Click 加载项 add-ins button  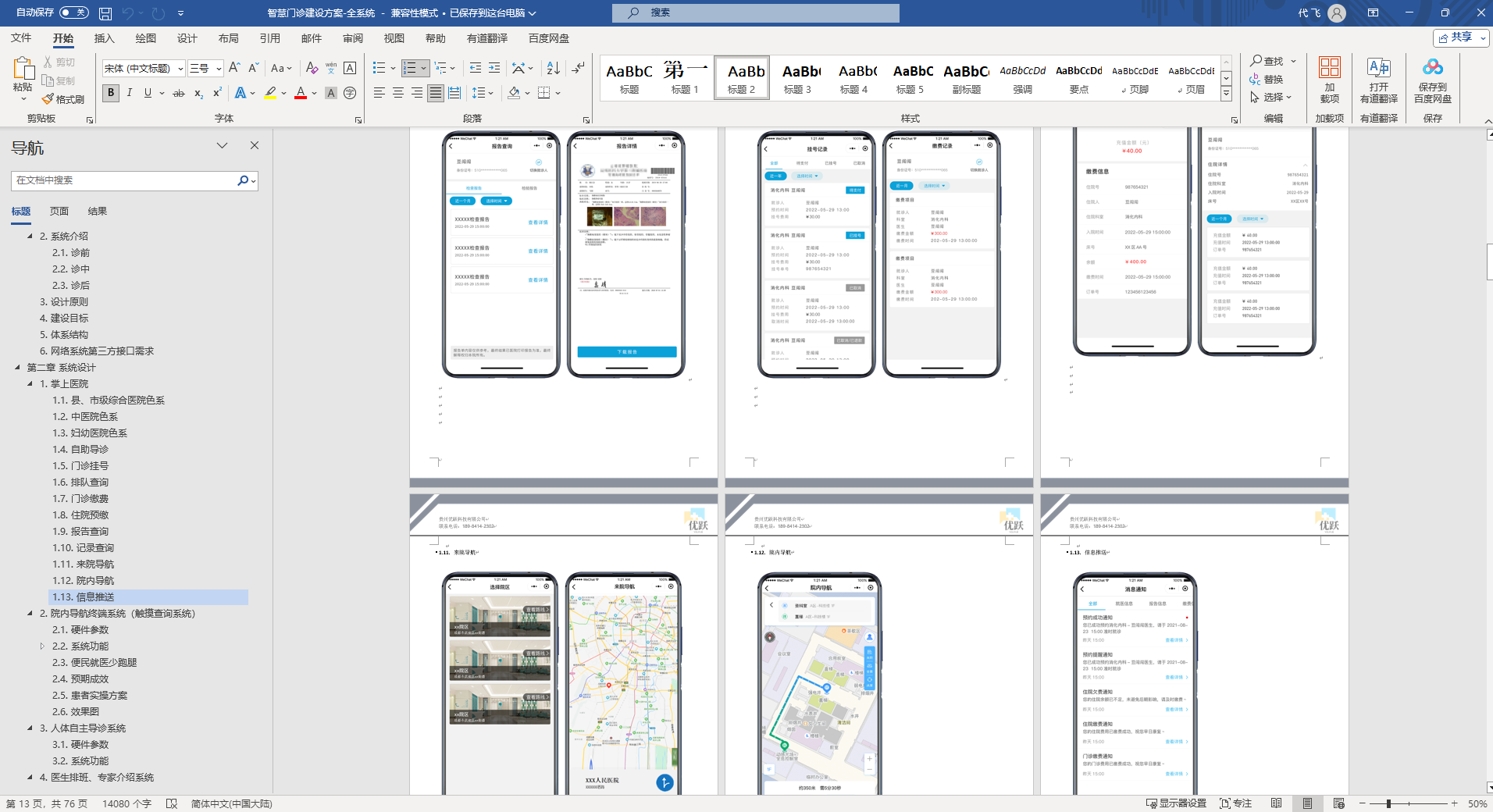tap(1329, 80)
